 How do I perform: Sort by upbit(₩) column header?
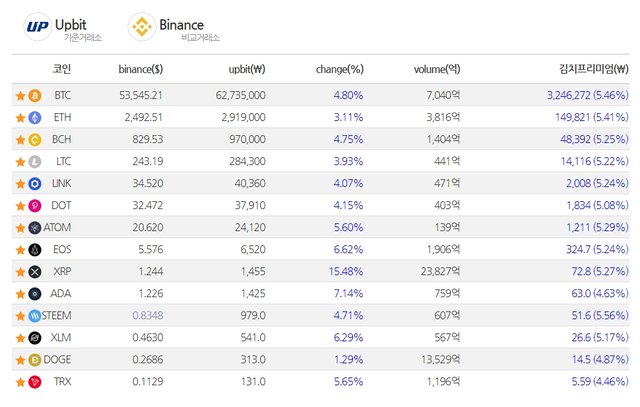click(x=247, y=69)
